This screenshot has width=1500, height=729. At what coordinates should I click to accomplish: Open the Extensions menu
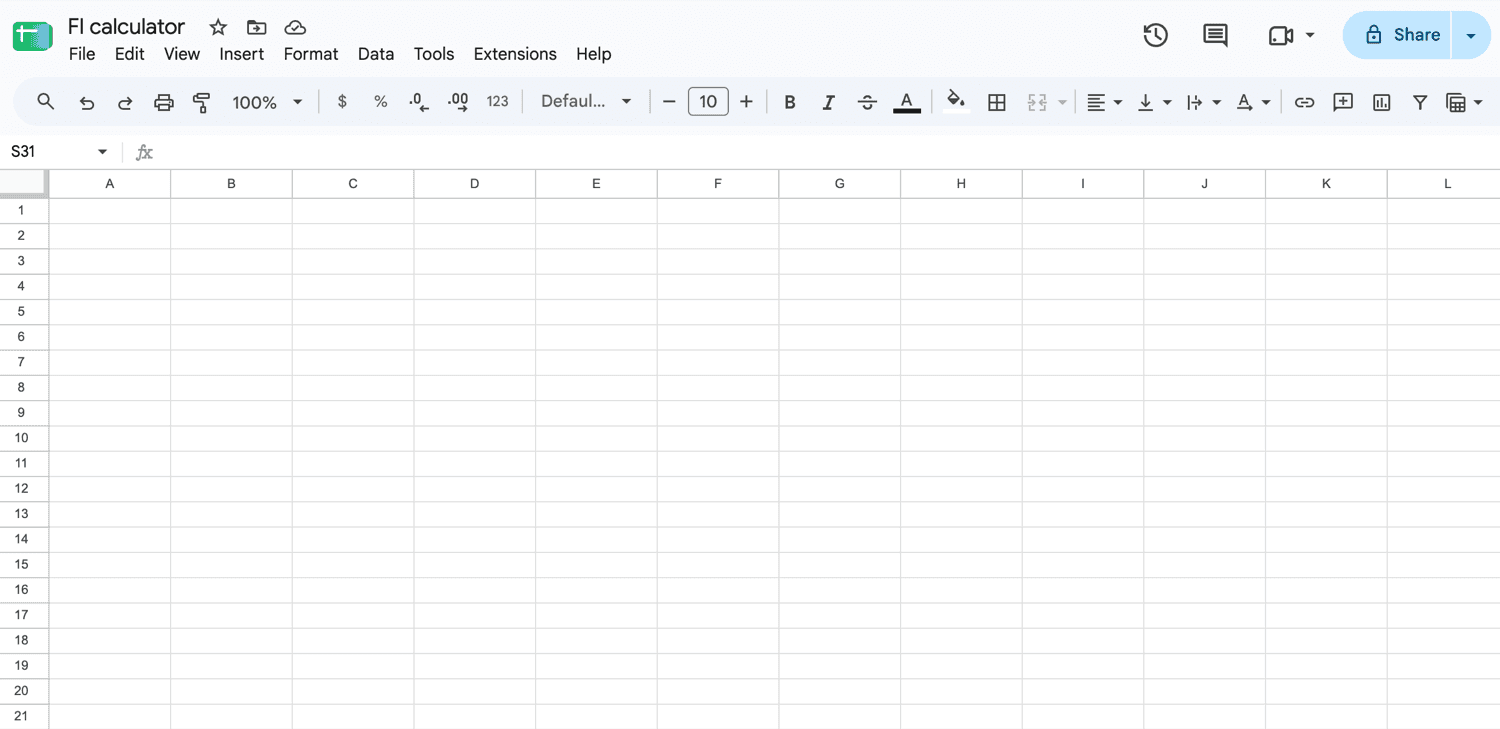[515, 54]
